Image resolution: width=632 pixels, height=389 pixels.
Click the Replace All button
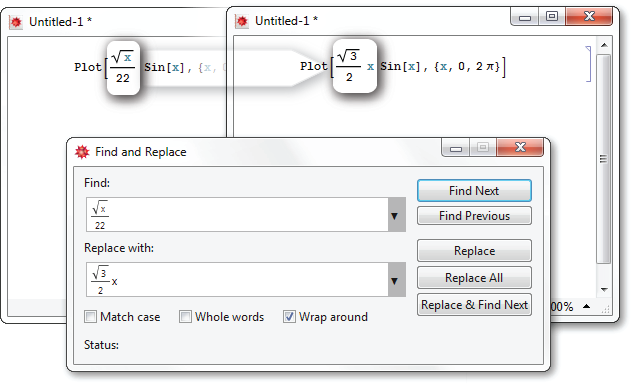(474, 278)
